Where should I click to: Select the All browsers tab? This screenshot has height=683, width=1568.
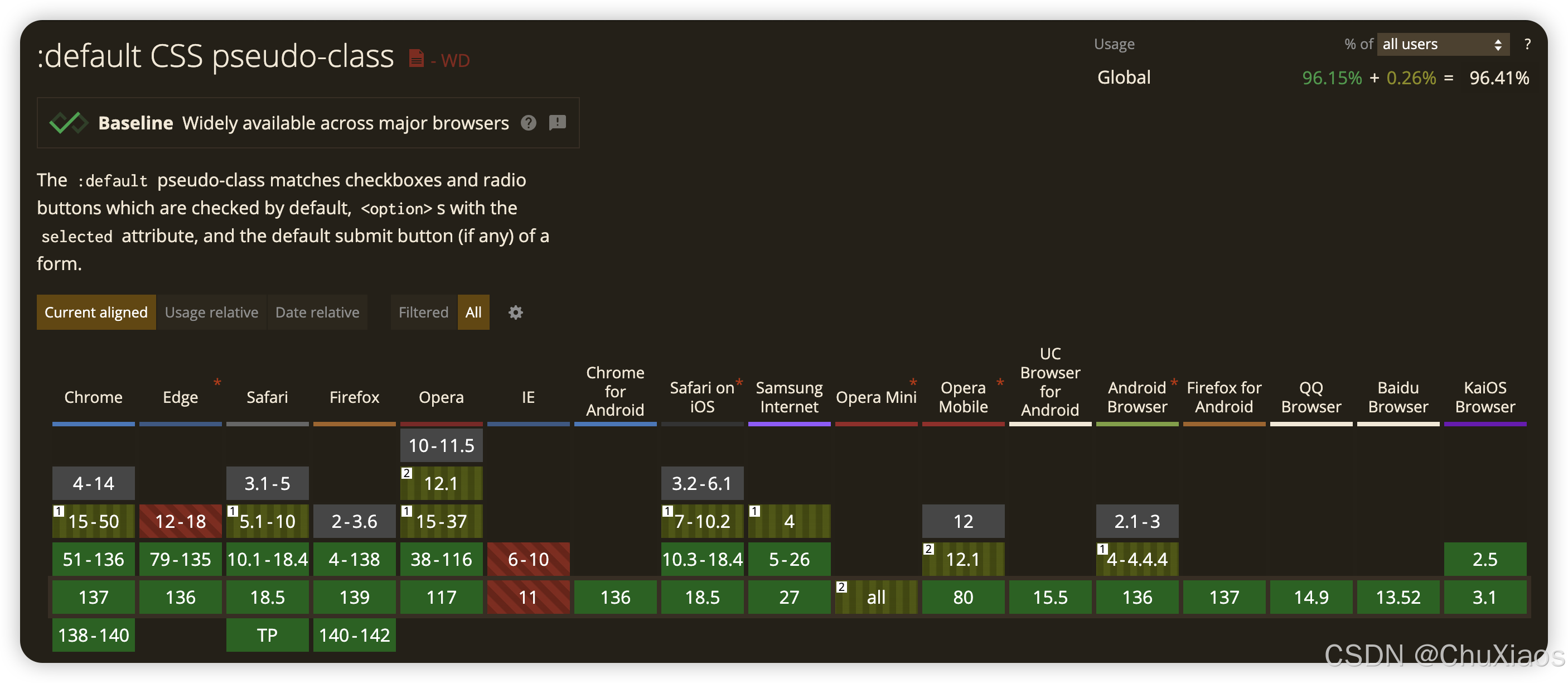(x=473, y=312)
